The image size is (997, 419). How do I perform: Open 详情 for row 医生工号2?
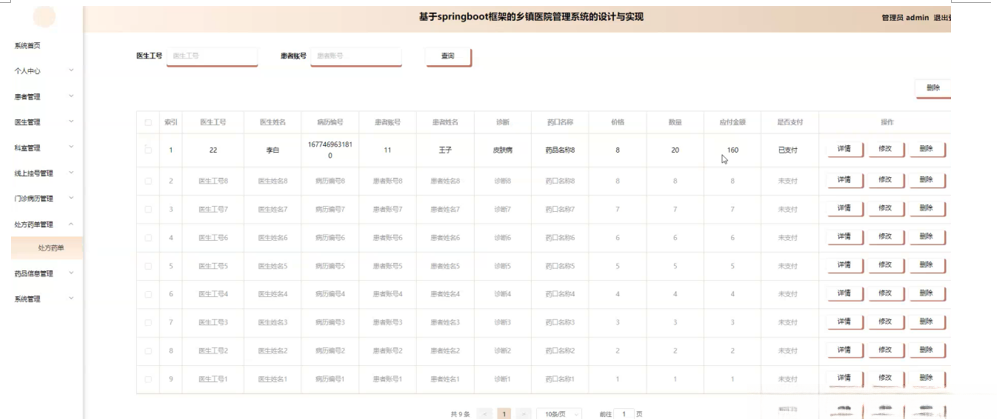point(844,350)
